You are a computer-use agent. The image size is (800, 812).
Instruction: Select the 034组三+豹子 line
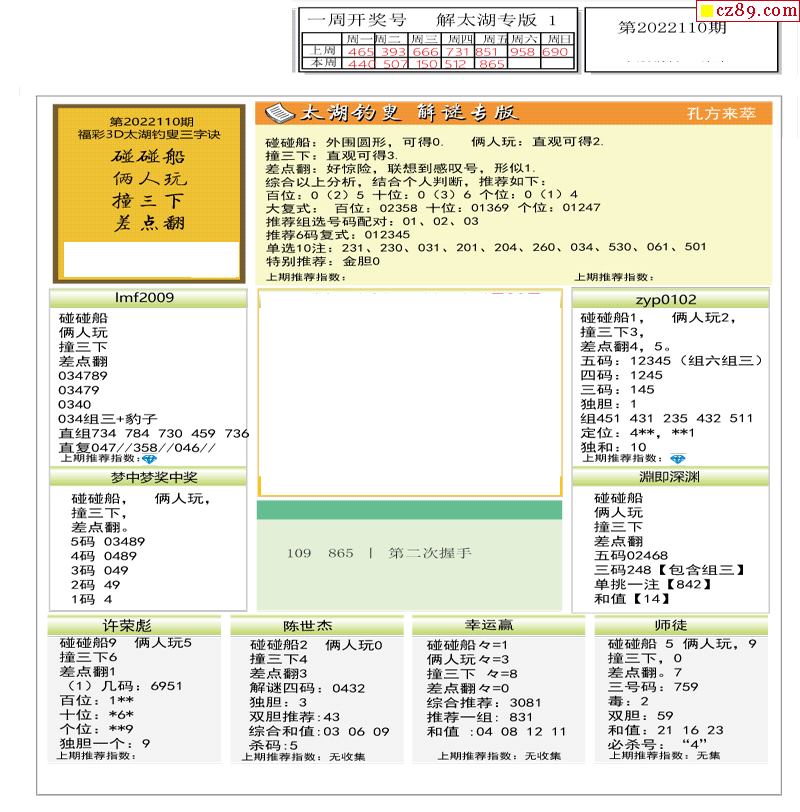(x=108, y=418)
